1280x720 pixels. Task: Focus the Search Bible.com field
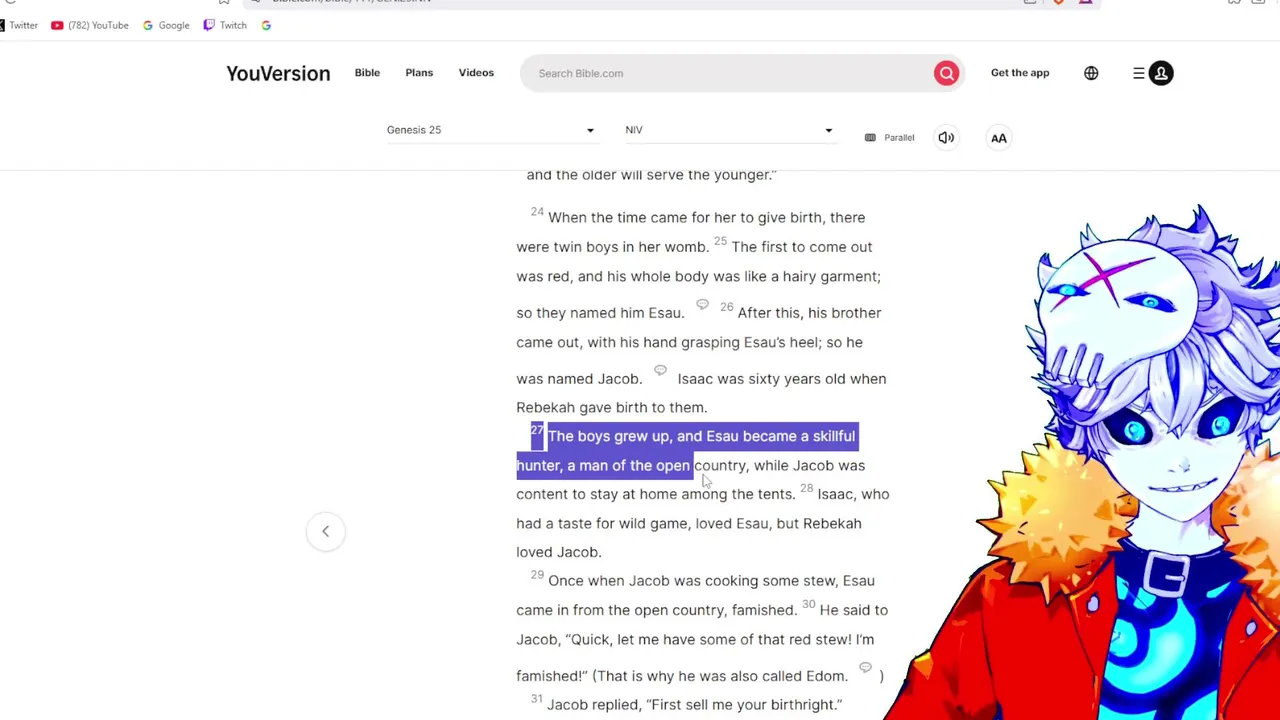click(x=725, y=73)
